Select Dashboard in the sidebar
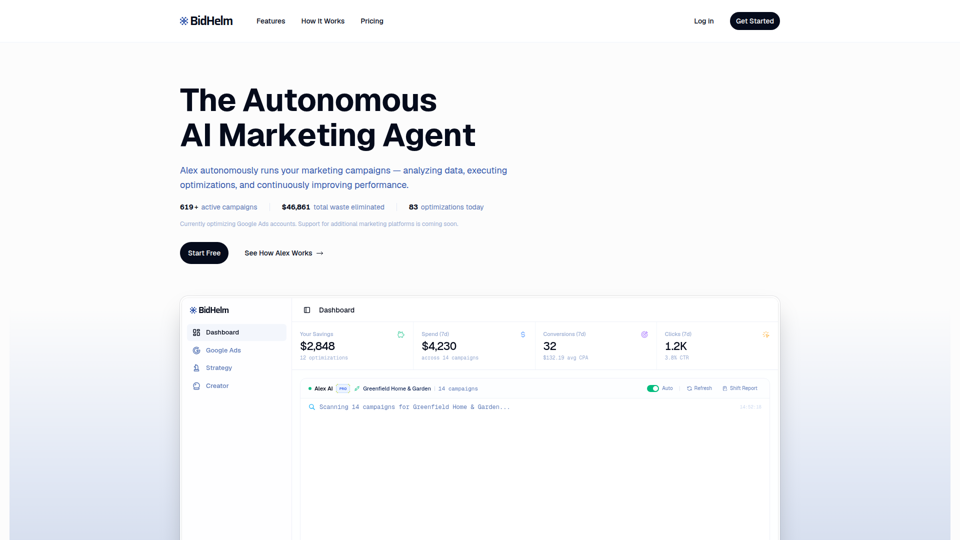Screen dimensions: 960x540 point(236,332)
